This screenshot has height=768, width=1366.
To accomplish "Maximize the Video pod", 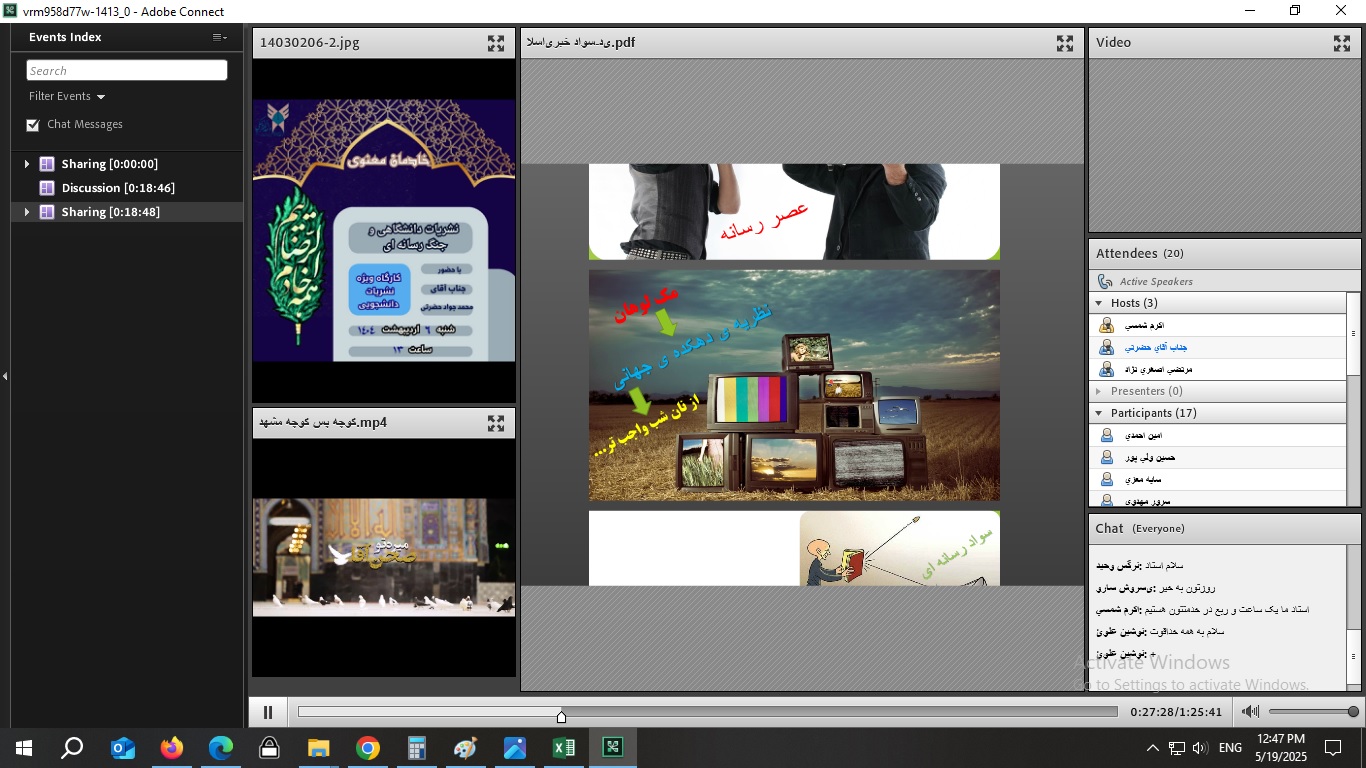I will click(1342, 43).
